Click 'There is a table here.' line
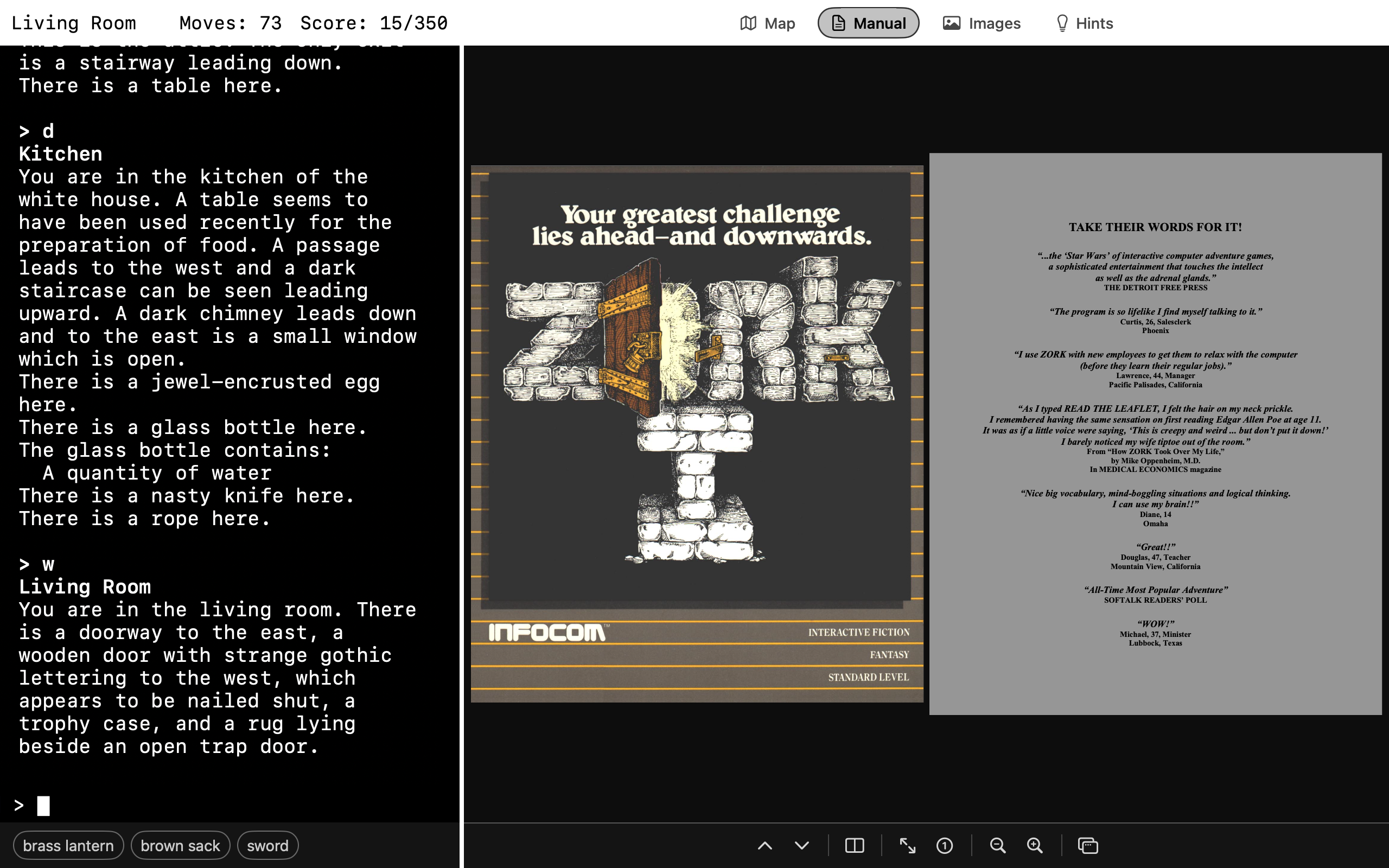This screenshot has width=1389, height=868. [x=151, y=86]
